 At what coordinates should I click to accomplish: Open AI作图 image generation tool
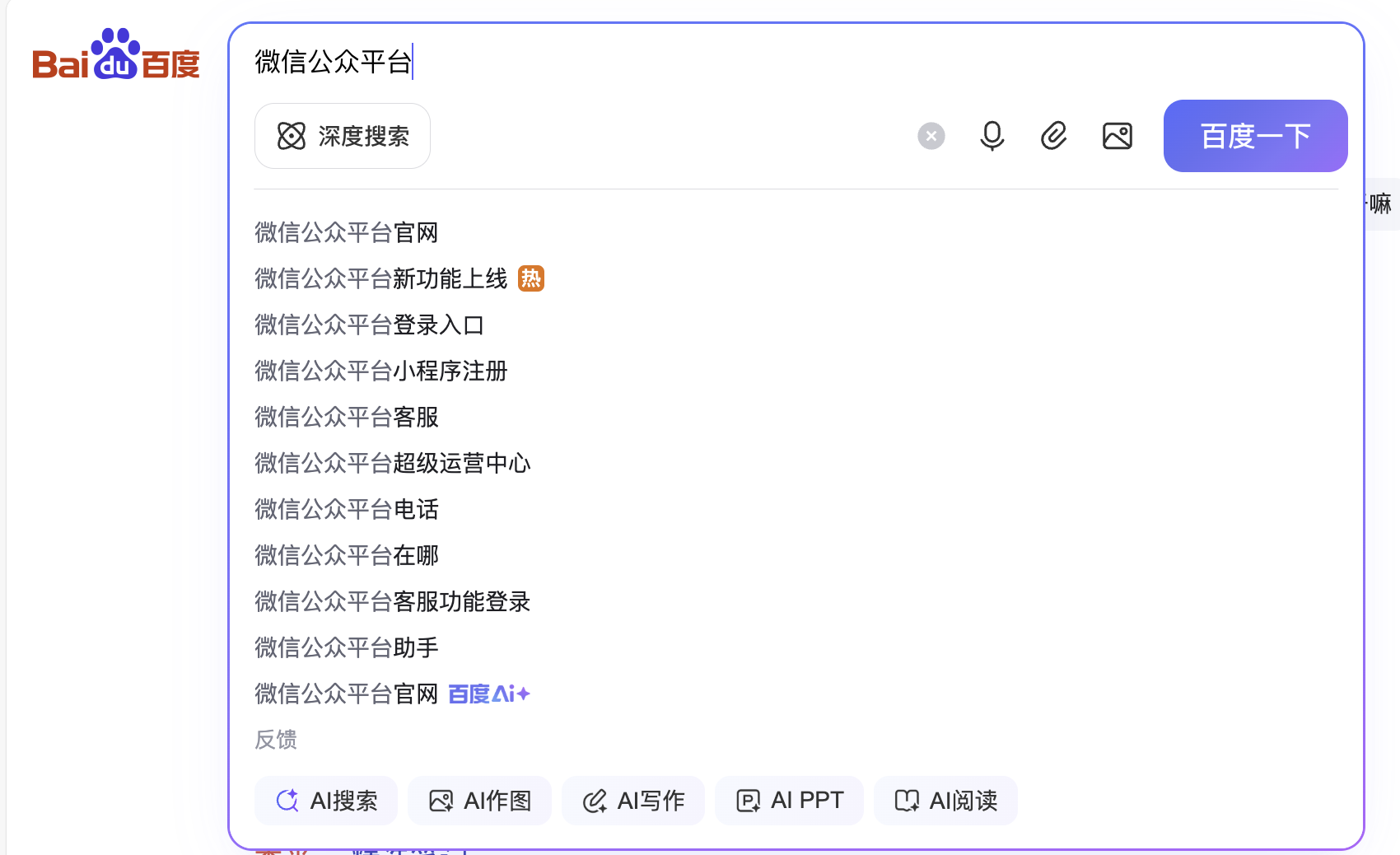point(480,801)
